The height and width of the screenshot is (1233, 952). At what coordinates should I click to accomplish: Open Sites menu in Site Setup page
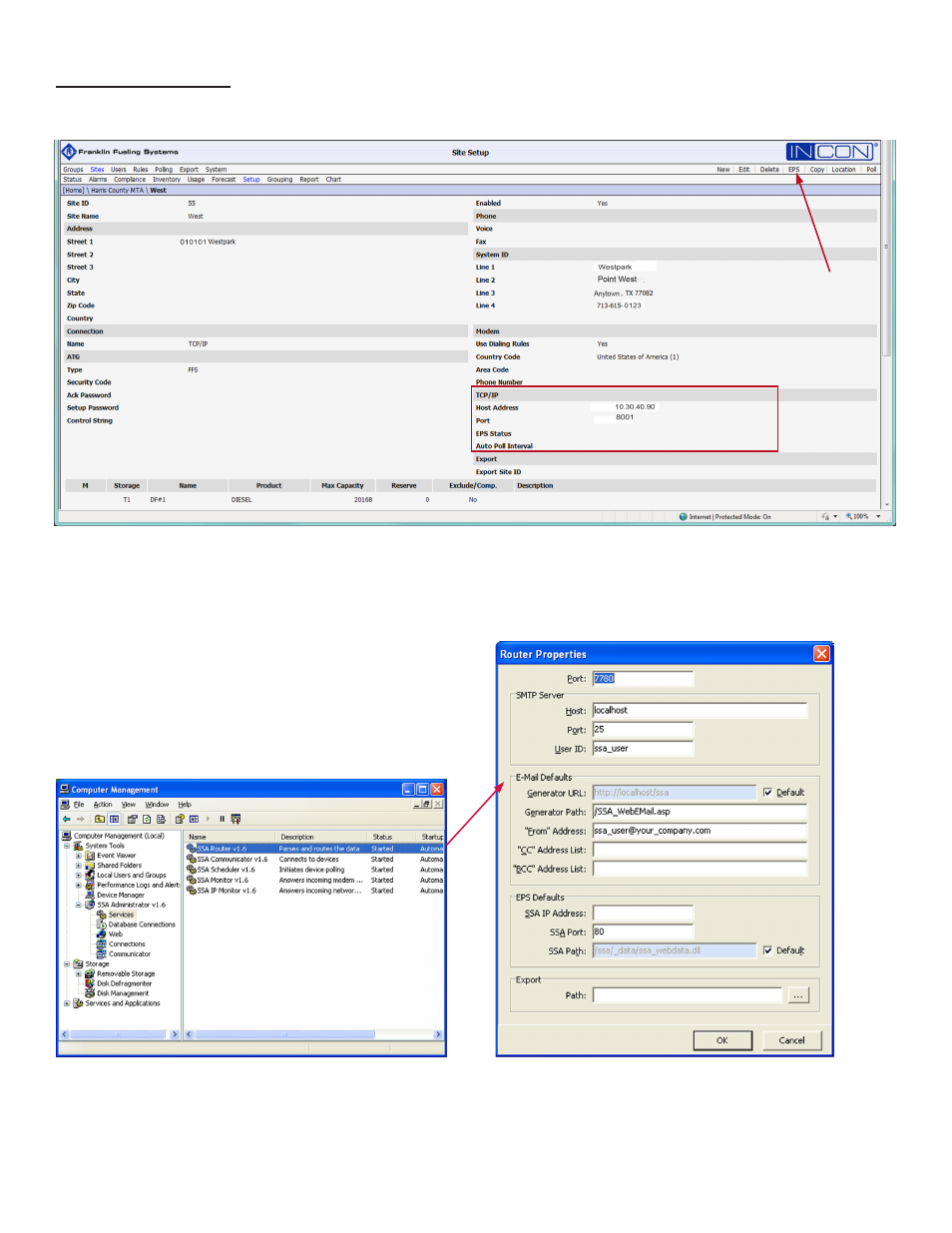[97, 170]
